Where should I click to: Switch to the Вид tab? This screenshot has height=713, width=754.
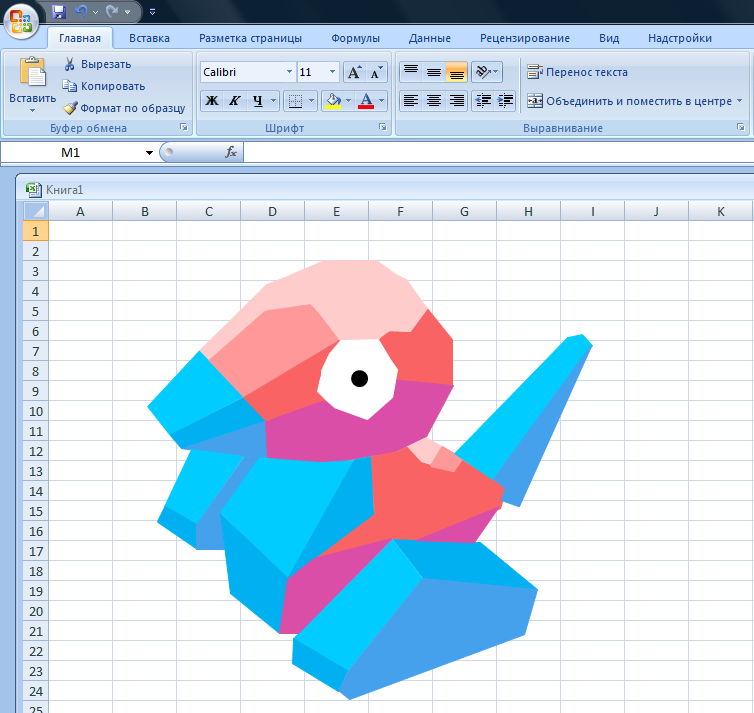click(609, 38)
